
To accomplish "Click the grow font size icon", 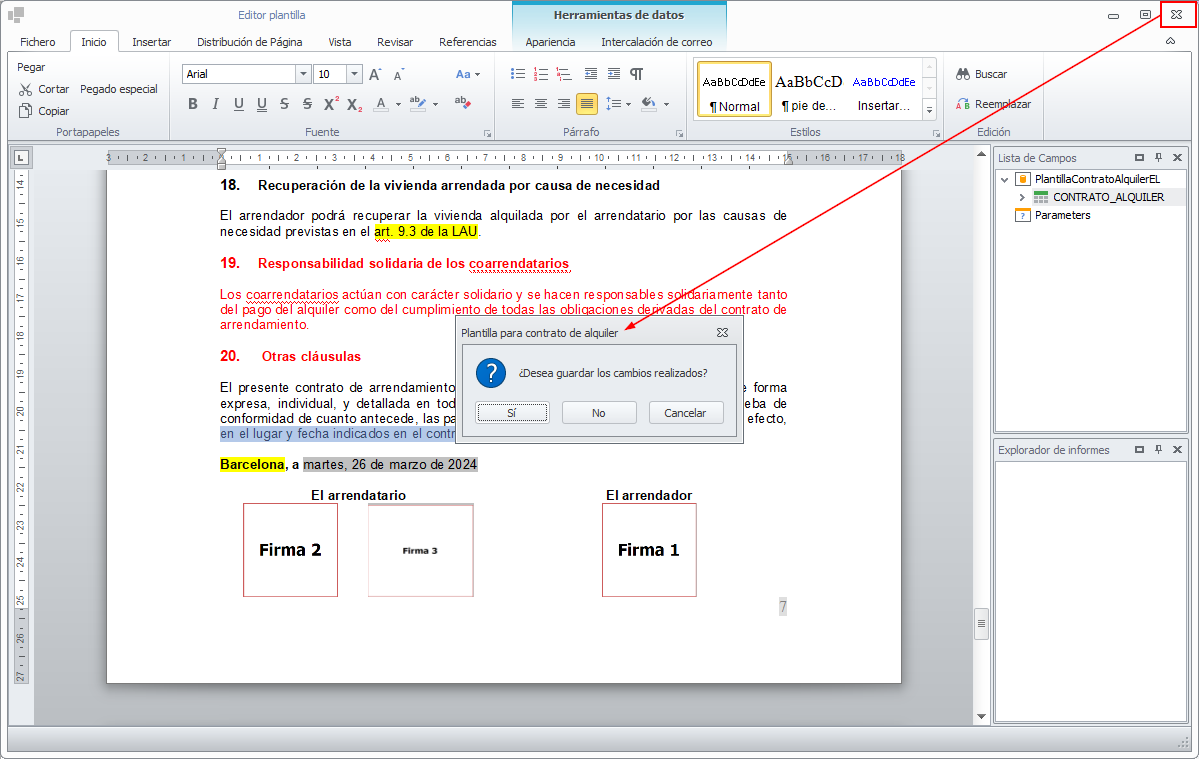I will point(375,74).
